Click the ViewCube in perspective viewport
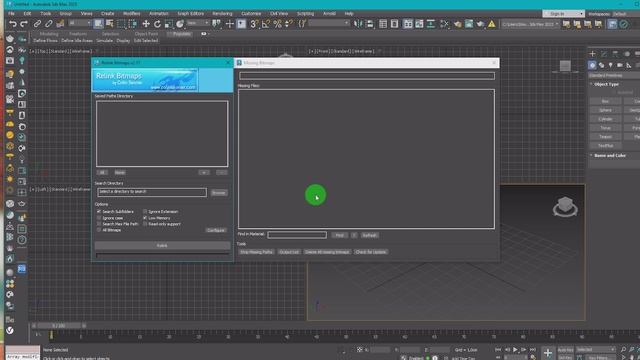 point(565,206)
